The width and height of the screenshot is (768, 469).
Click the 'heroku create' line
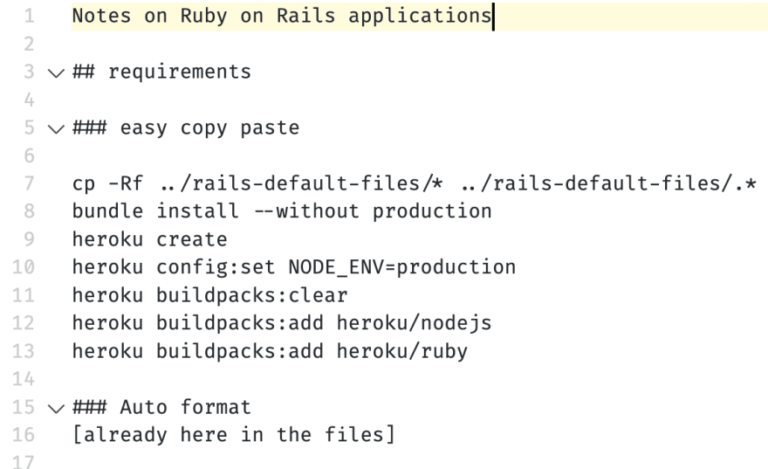tap(149, 239)
